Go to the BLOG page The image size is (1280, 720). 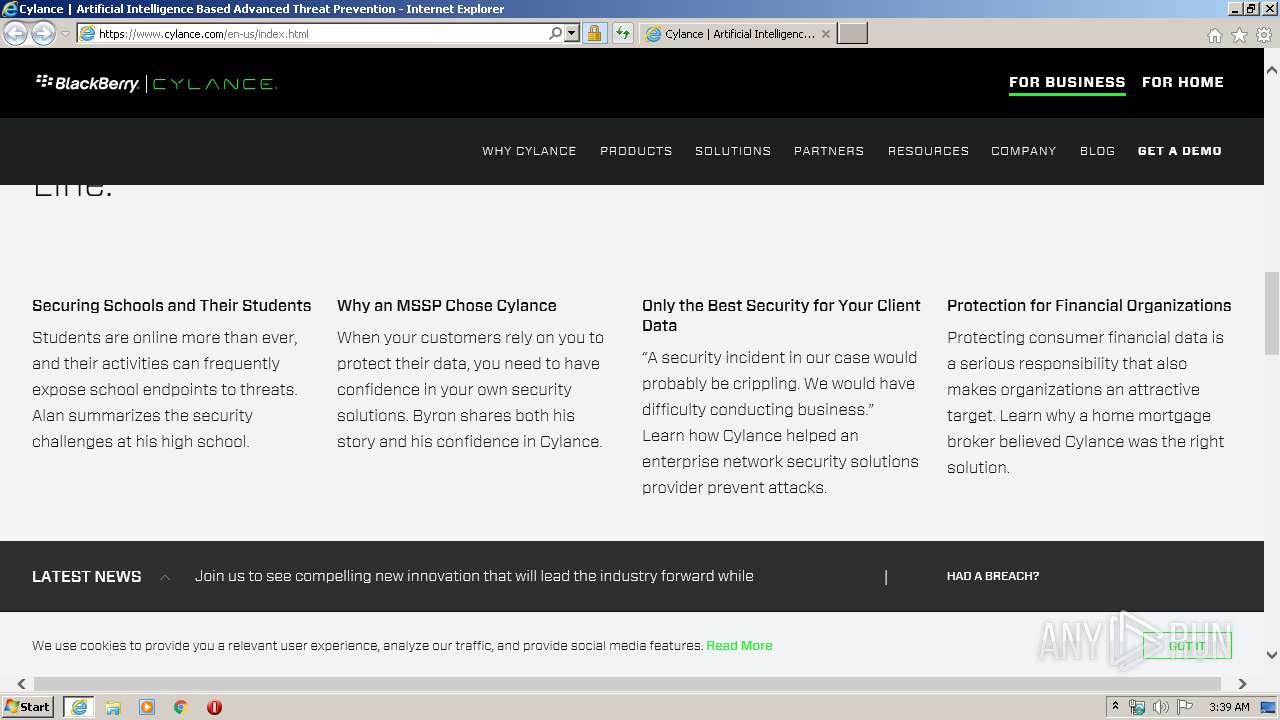(1097, 151)
